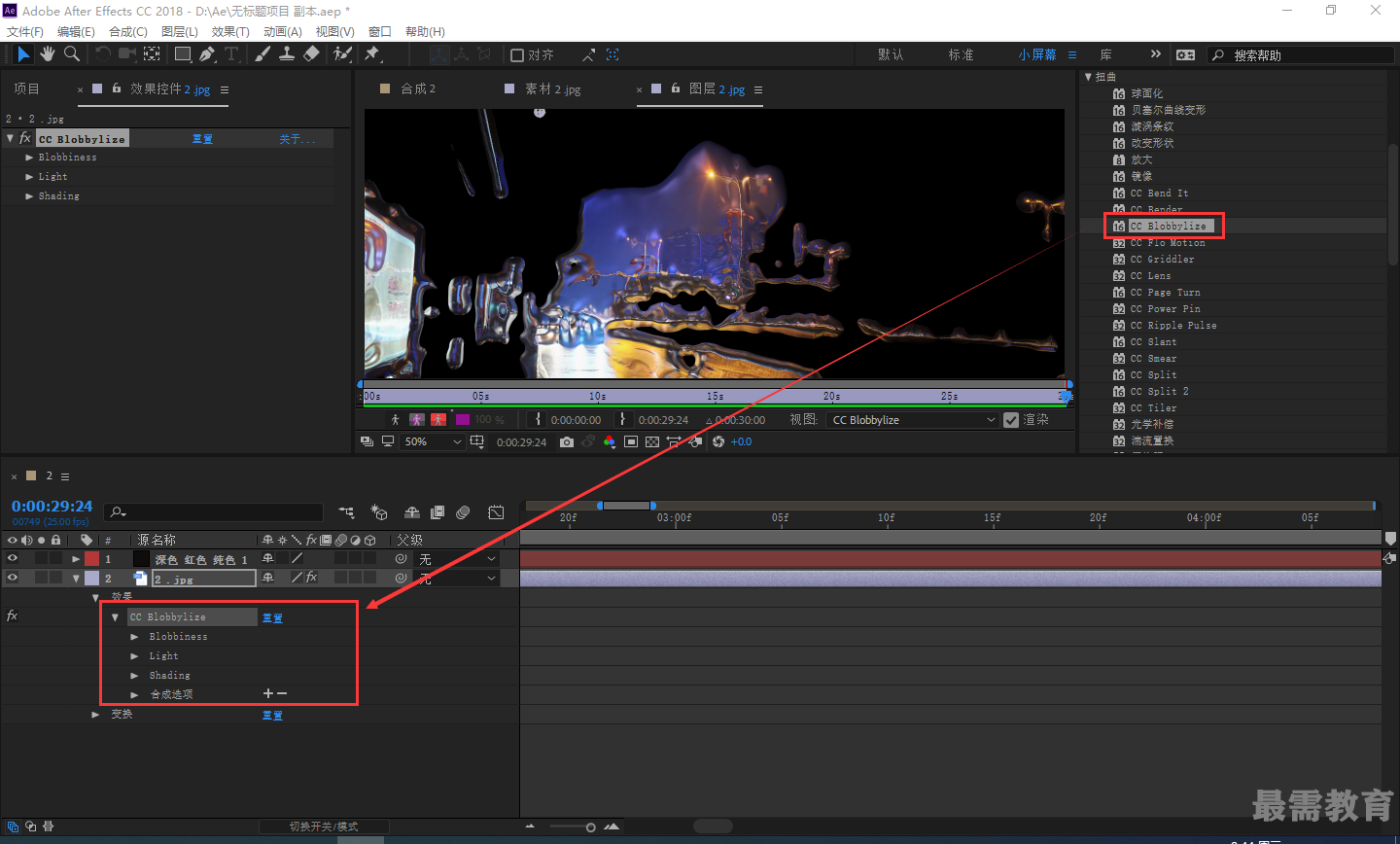The image size is (1400, 844).
Task: Switch to the 默认 workspace
Action: point(891,54)
